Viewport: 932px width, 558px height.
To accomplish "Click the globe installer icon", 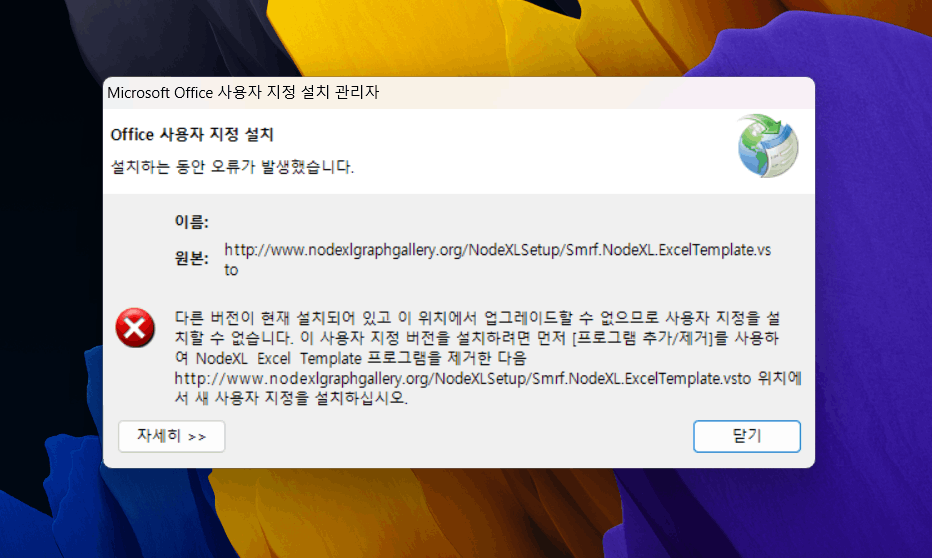I will coord(767,146).
